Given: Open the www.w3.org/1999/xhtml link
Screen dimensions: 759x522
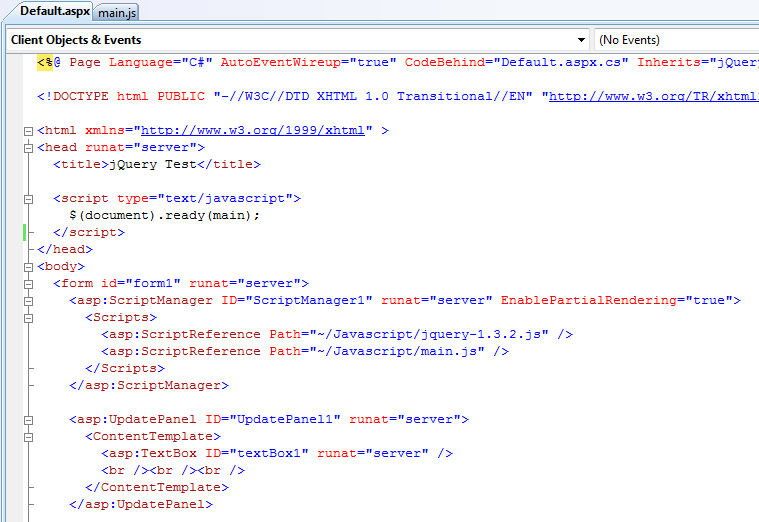Looking at the screenshot, I should [x=253, y=130].
